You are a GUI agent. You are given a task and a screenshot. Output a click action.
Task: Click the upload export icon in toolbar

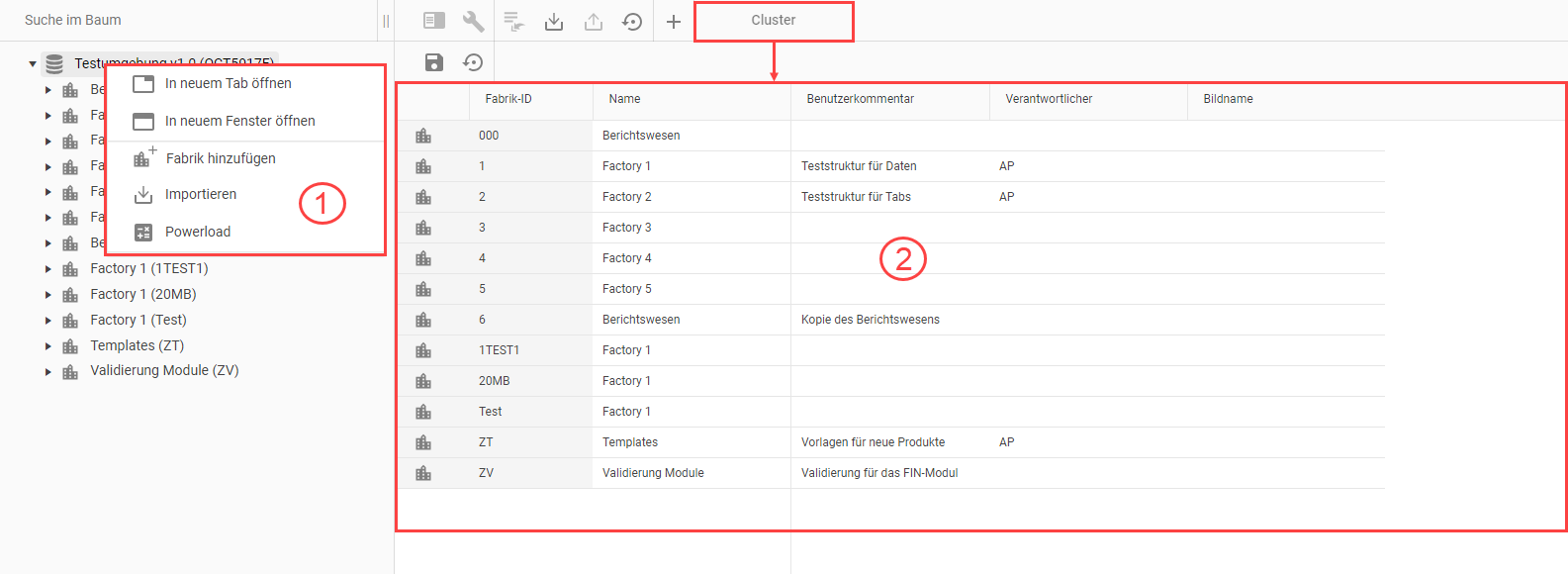tap(594, 21)
